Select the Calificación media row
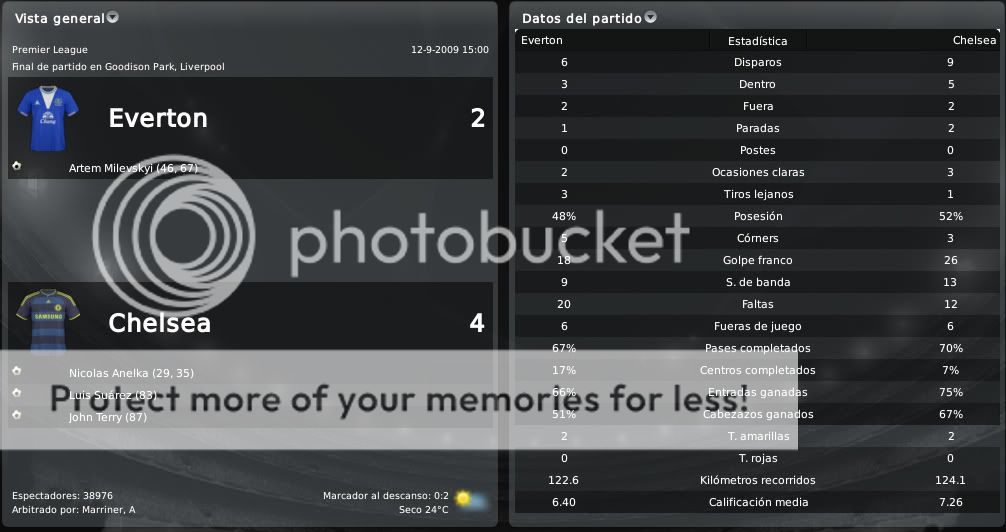 pos(757,502)
